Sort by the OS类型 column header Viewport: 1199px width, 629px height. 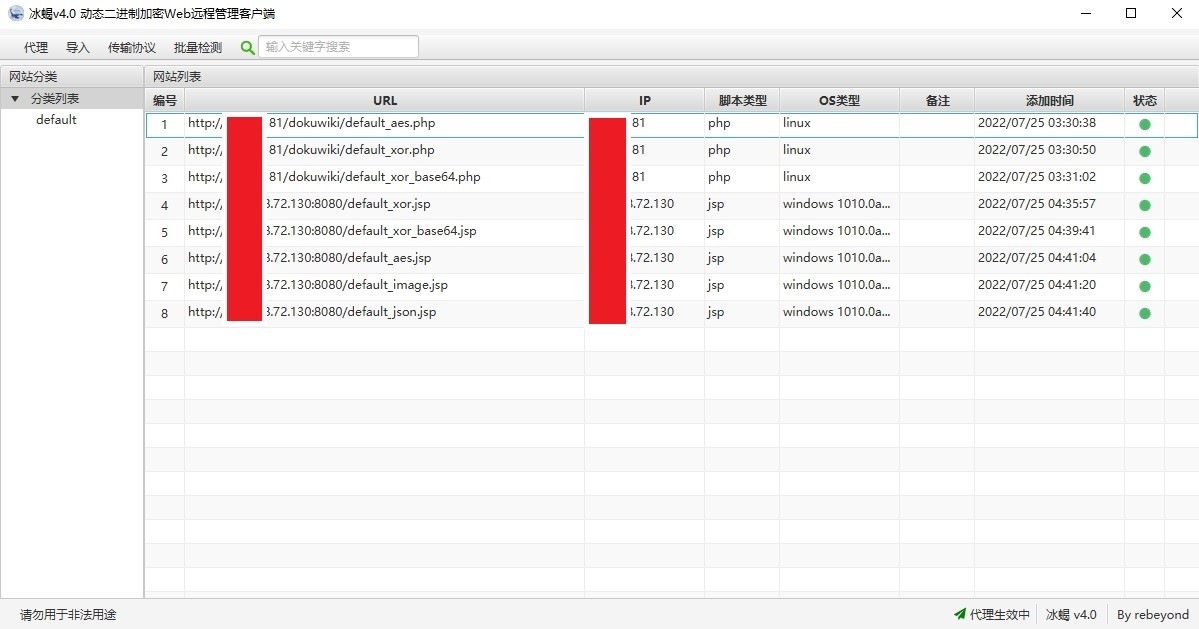[839, 100]
